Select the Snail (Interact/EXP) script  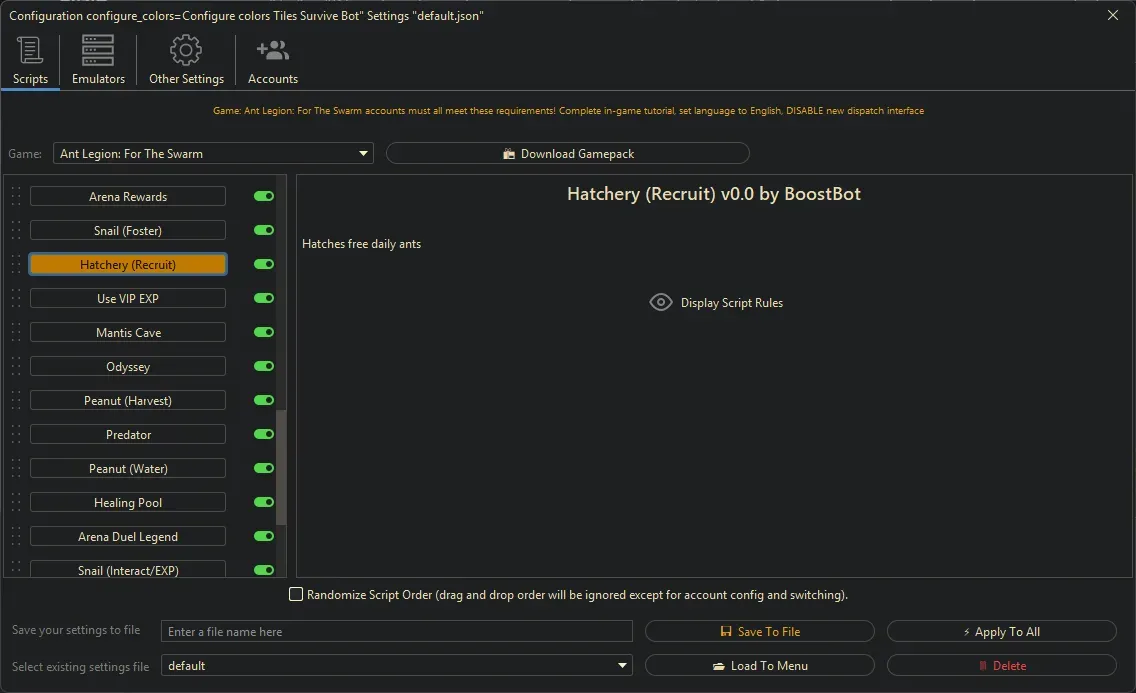128,569
